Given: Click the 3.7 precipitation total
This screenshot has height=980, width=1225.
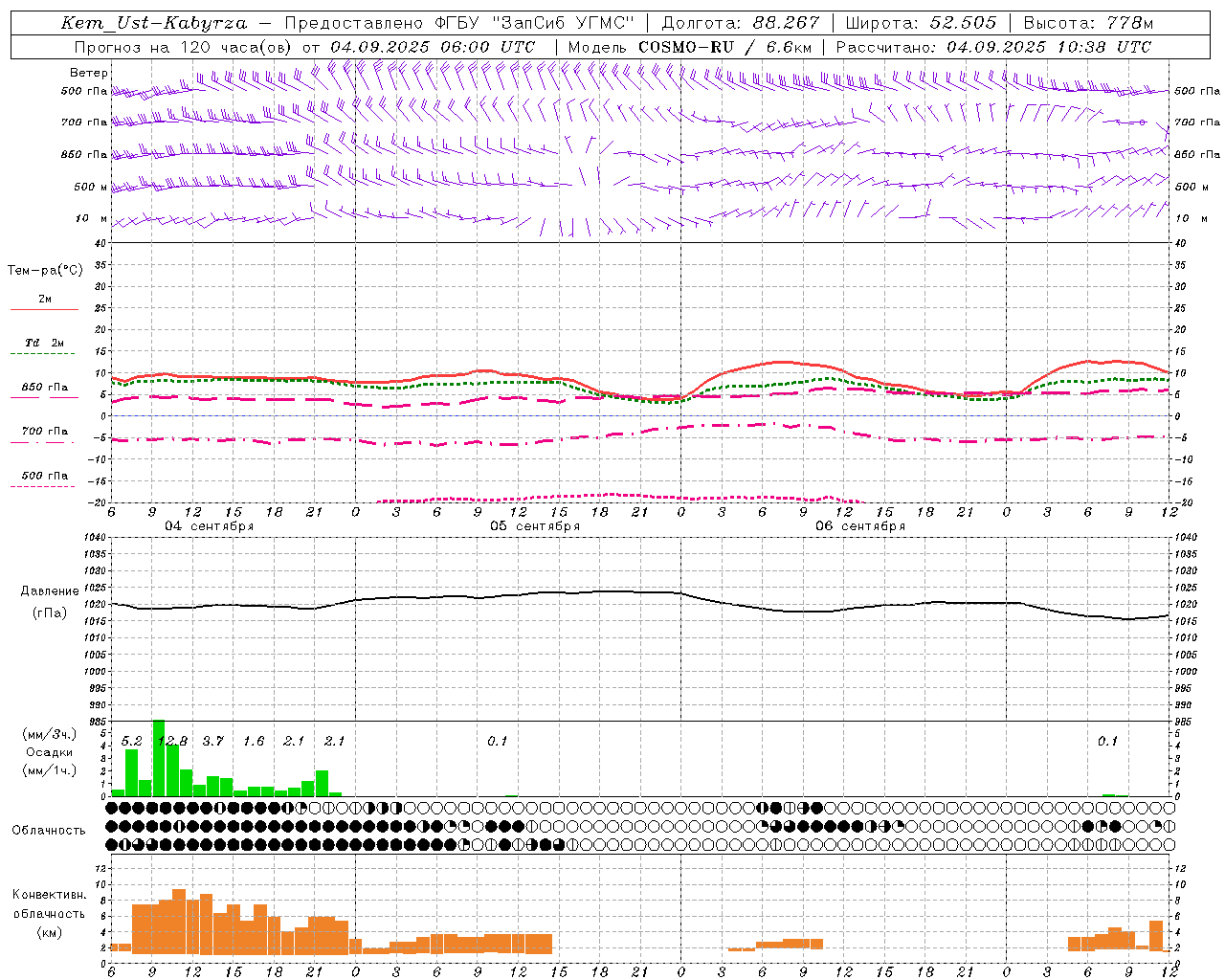Looking at the screenshot, I should pyautogui.click(x=212, y=742).
